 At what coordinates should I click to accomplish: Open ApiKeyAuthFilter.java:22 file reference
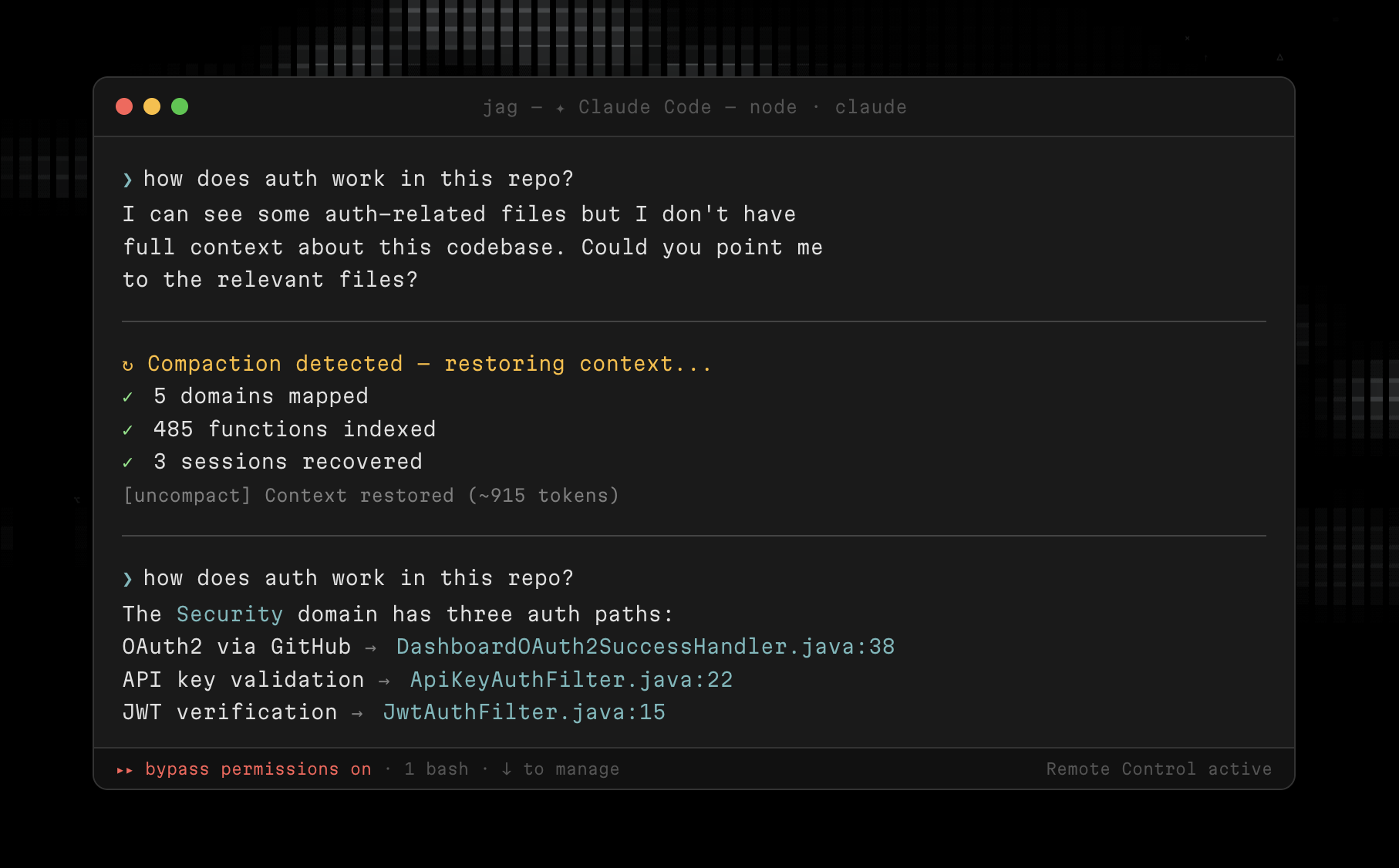click(571, 680)
